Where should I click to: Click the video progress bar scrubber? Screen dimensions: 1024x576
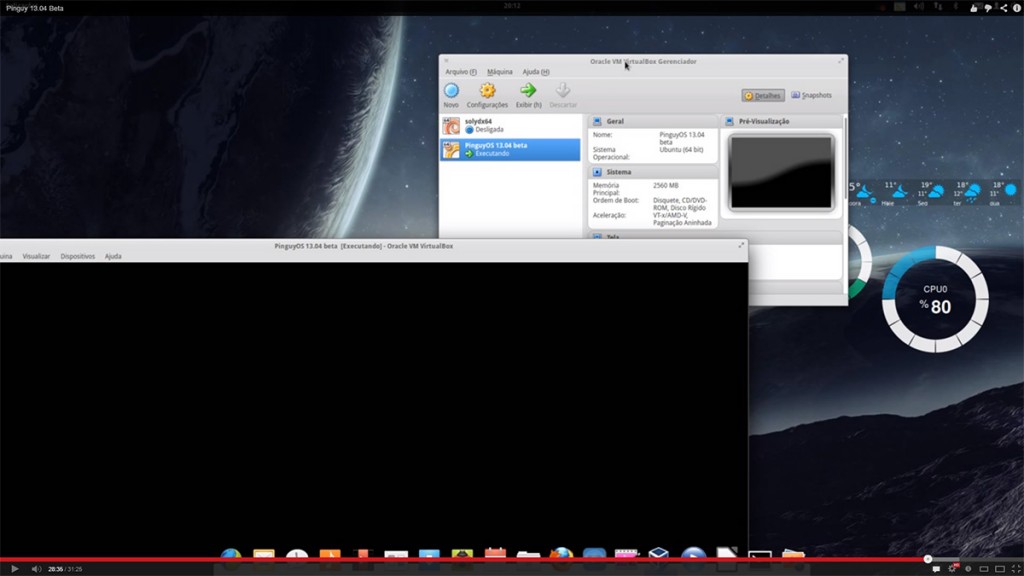pos(927,559)
